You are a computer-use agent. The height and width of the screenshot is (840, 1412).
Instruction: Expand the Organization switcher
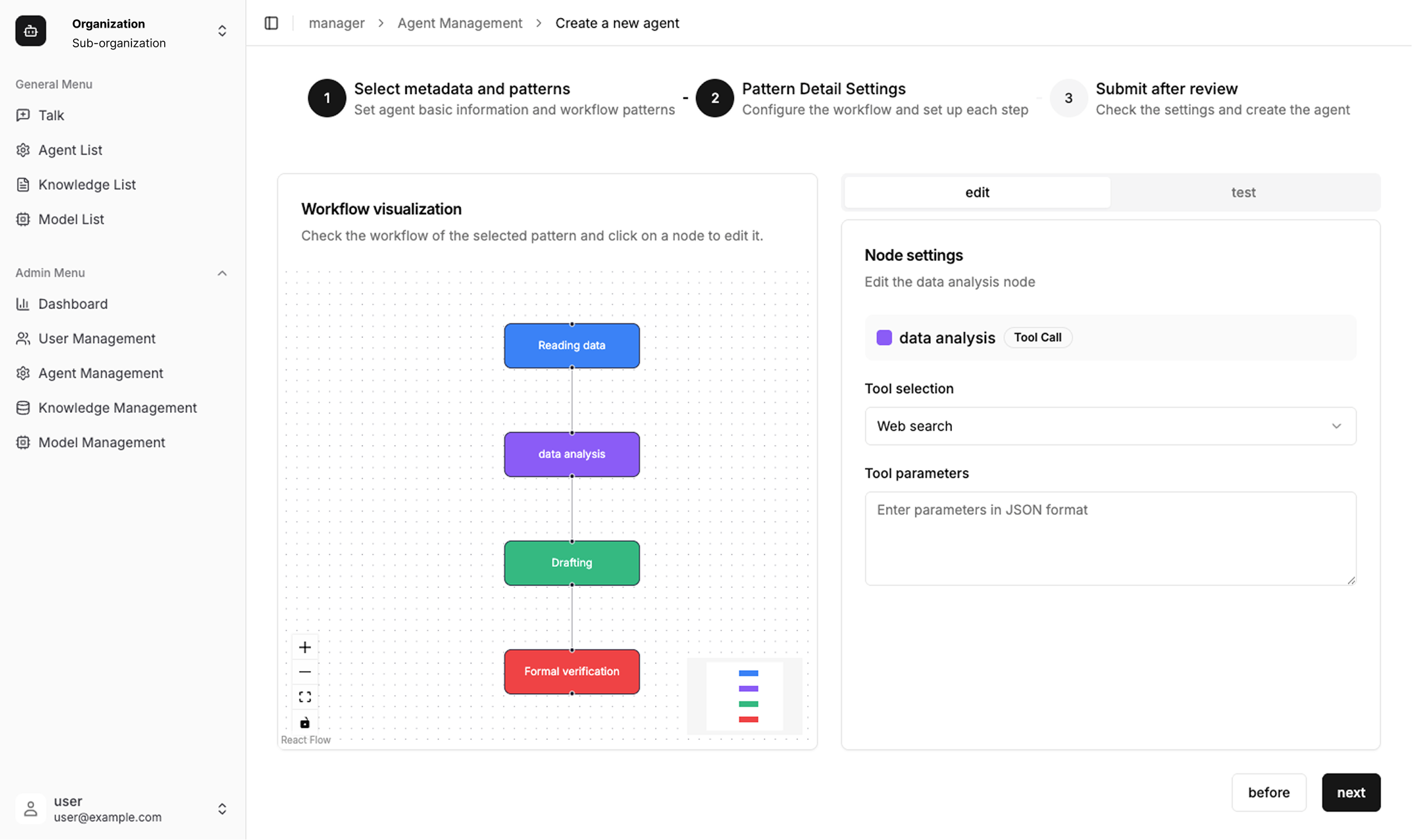pyautogui.click(x=222, y=31)
